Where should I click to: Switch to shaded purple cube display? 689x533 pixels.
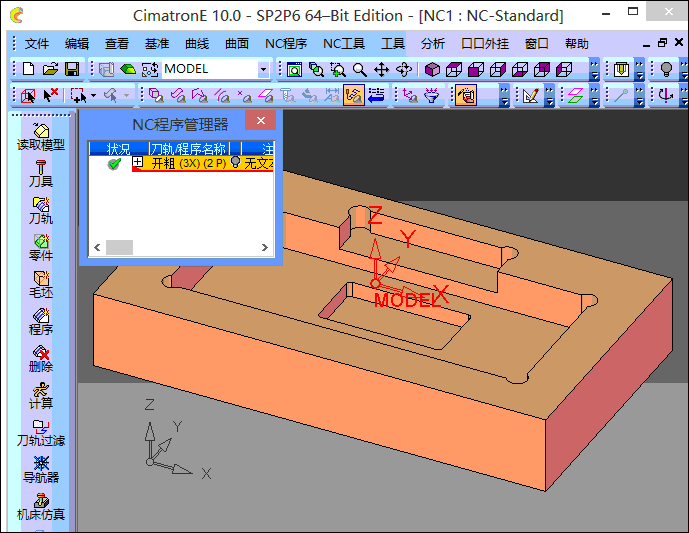click(x=432, y=69)
